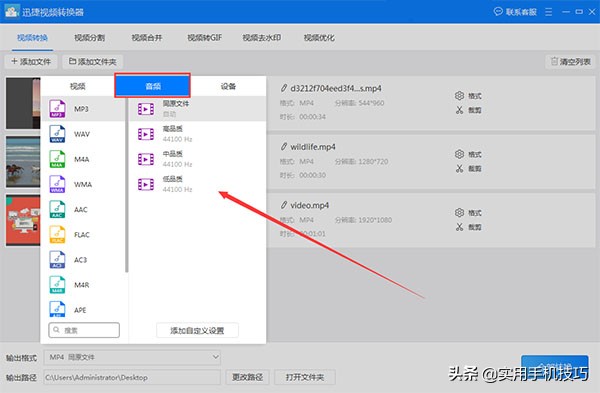Viewport: 600px width, 393px height.
Task: Select file name wildlife.mp4
Action: point(313,147)
